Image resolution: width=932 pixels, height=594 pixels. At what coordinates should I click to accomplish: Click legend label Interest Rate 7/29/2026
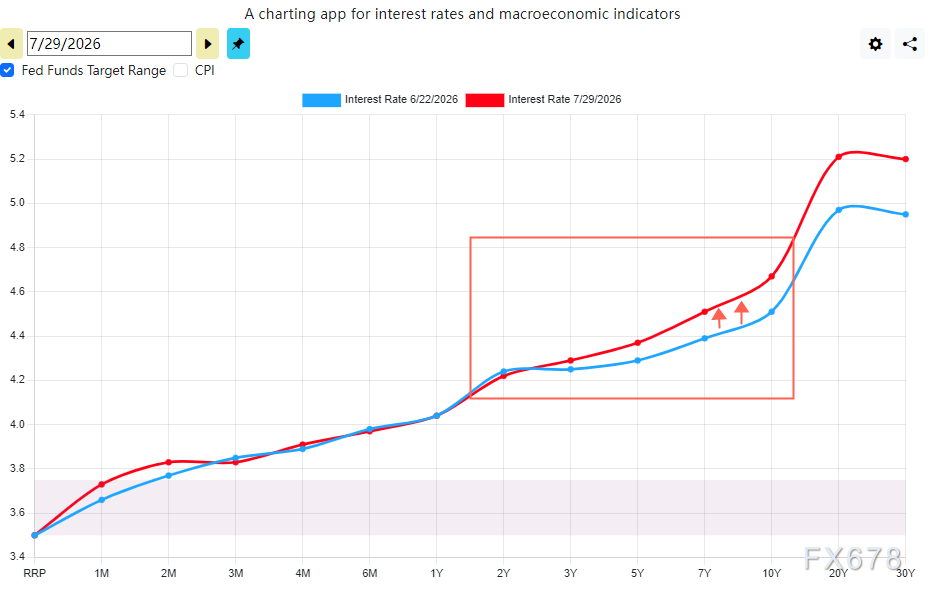[x=565, y=100]
